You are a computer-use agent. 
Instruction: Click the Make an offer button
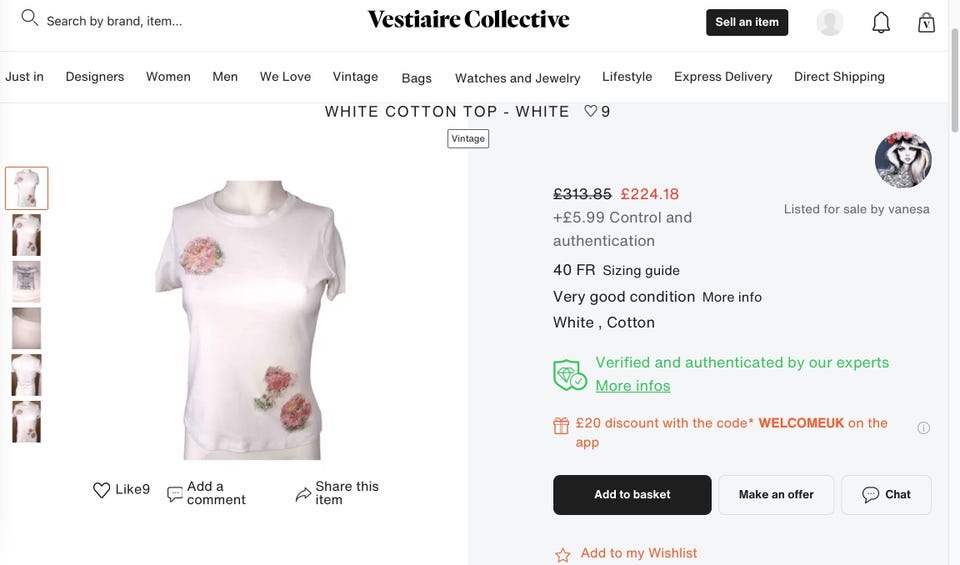[776, 495]
